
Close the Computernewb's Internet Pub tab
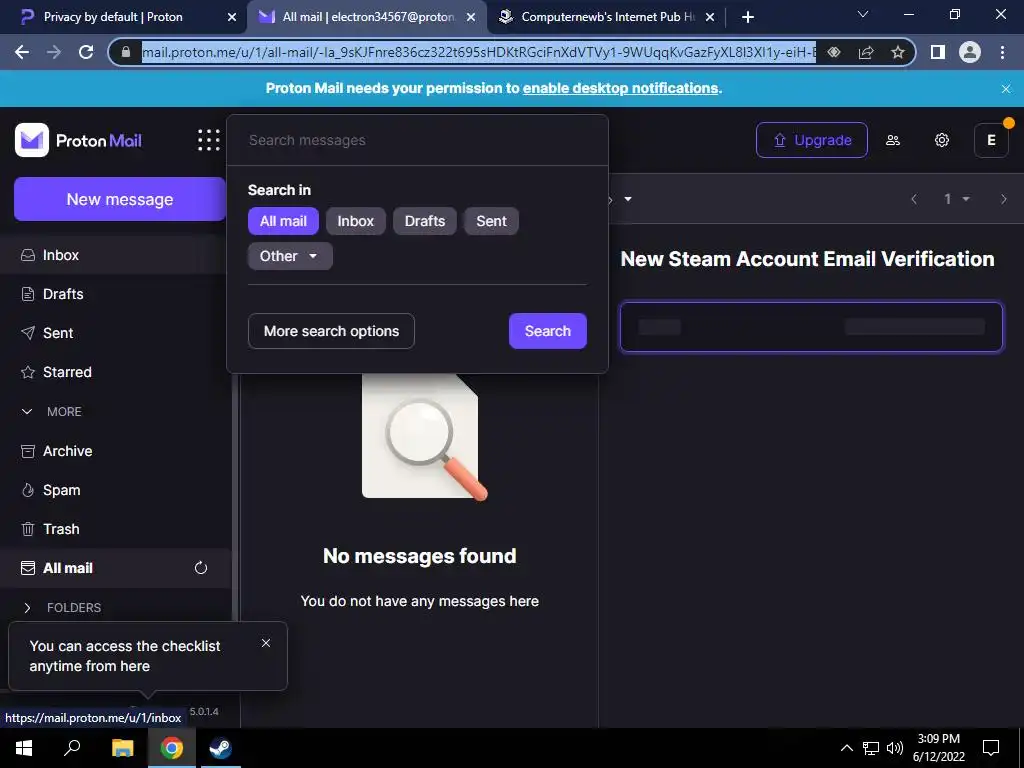(710, 17)
